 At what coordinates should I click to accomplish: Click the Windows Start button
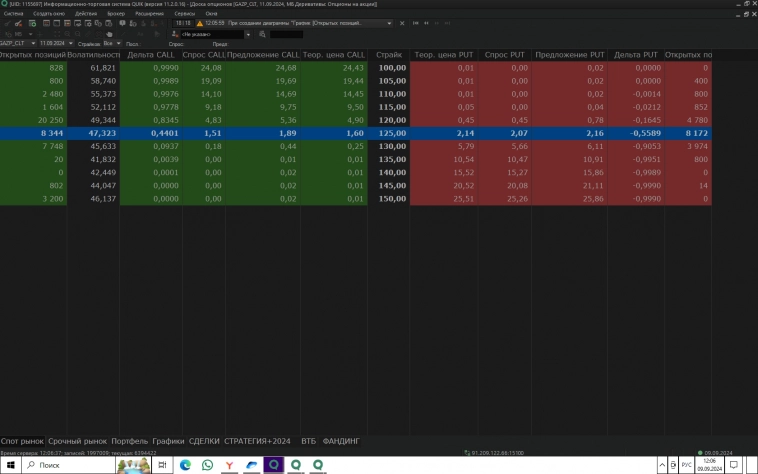pyautogui.click(x=8, y=465)
